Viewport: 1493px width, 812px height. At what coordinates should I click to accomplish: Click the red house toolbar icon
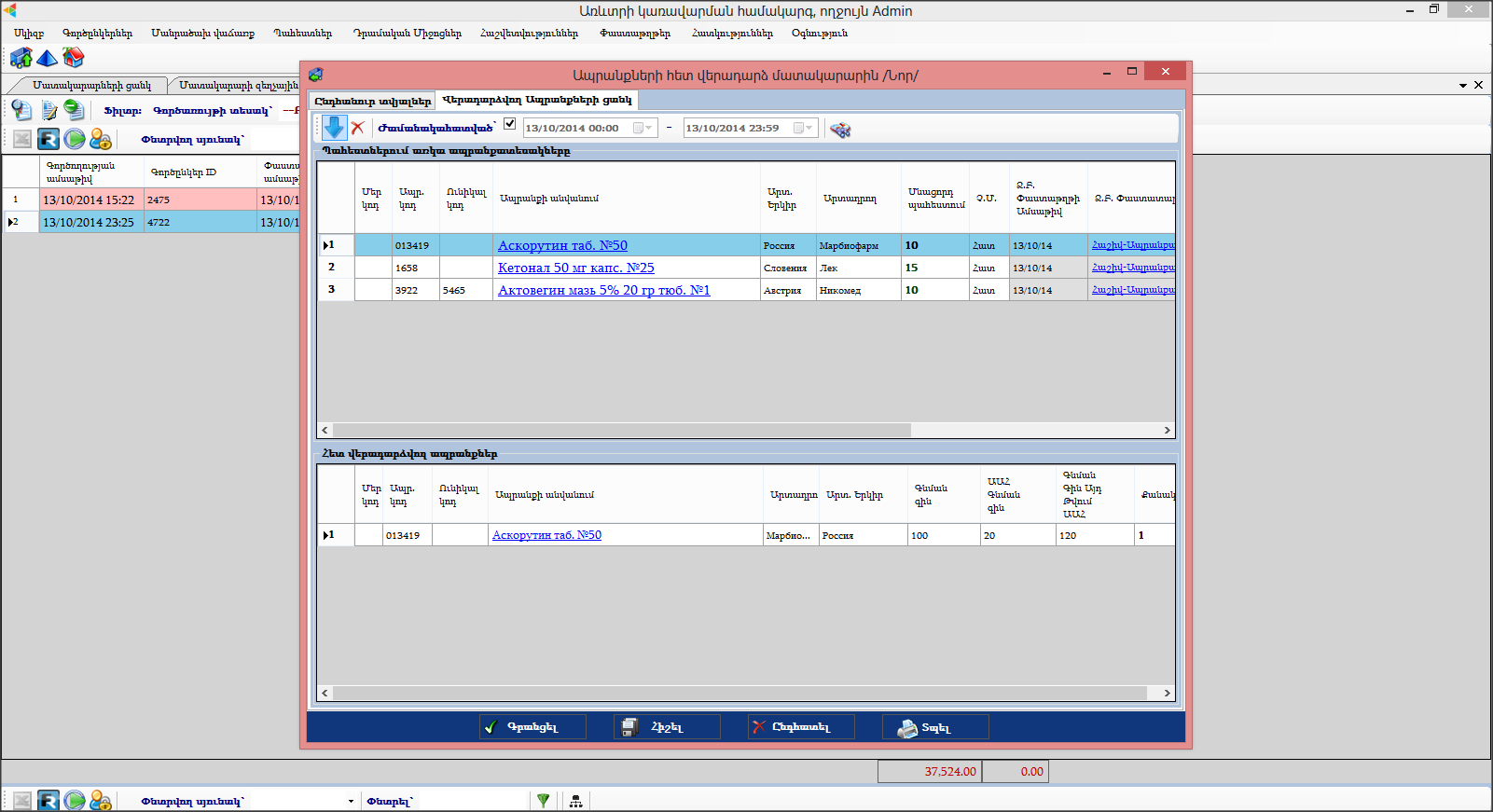tap(73, 58)
